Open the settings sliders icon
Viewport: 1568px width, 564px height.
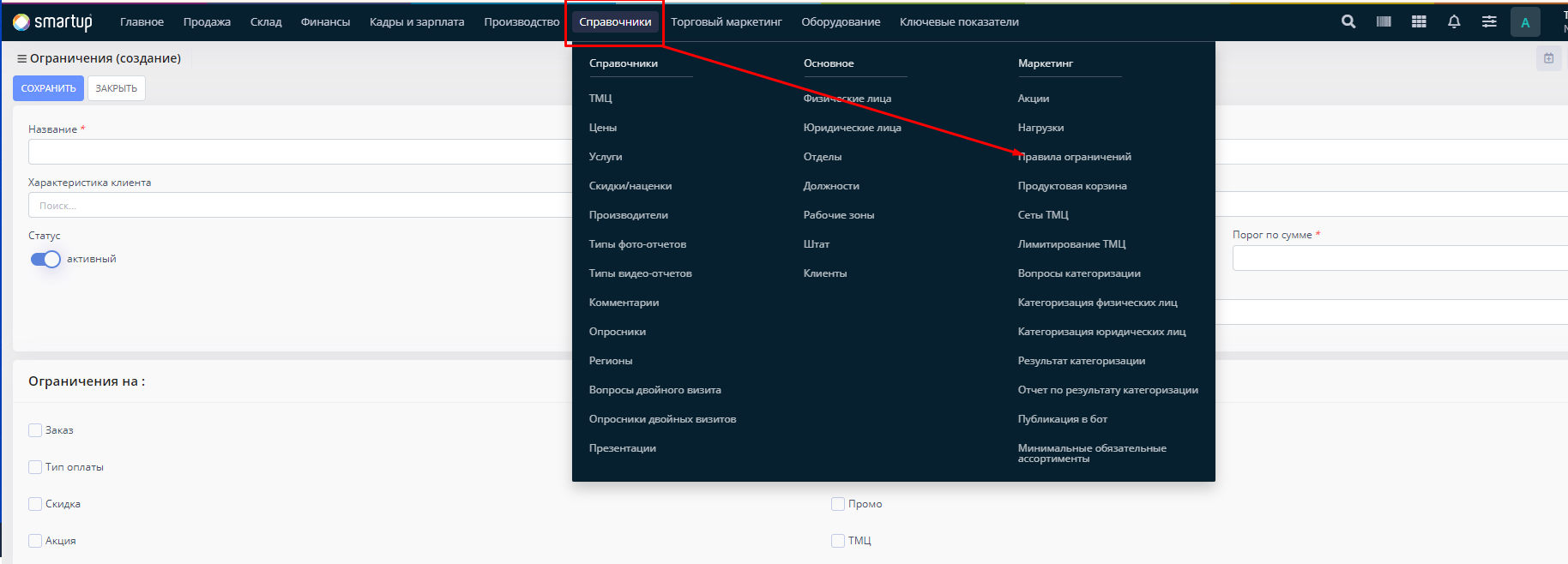[x=1489, y=21]
